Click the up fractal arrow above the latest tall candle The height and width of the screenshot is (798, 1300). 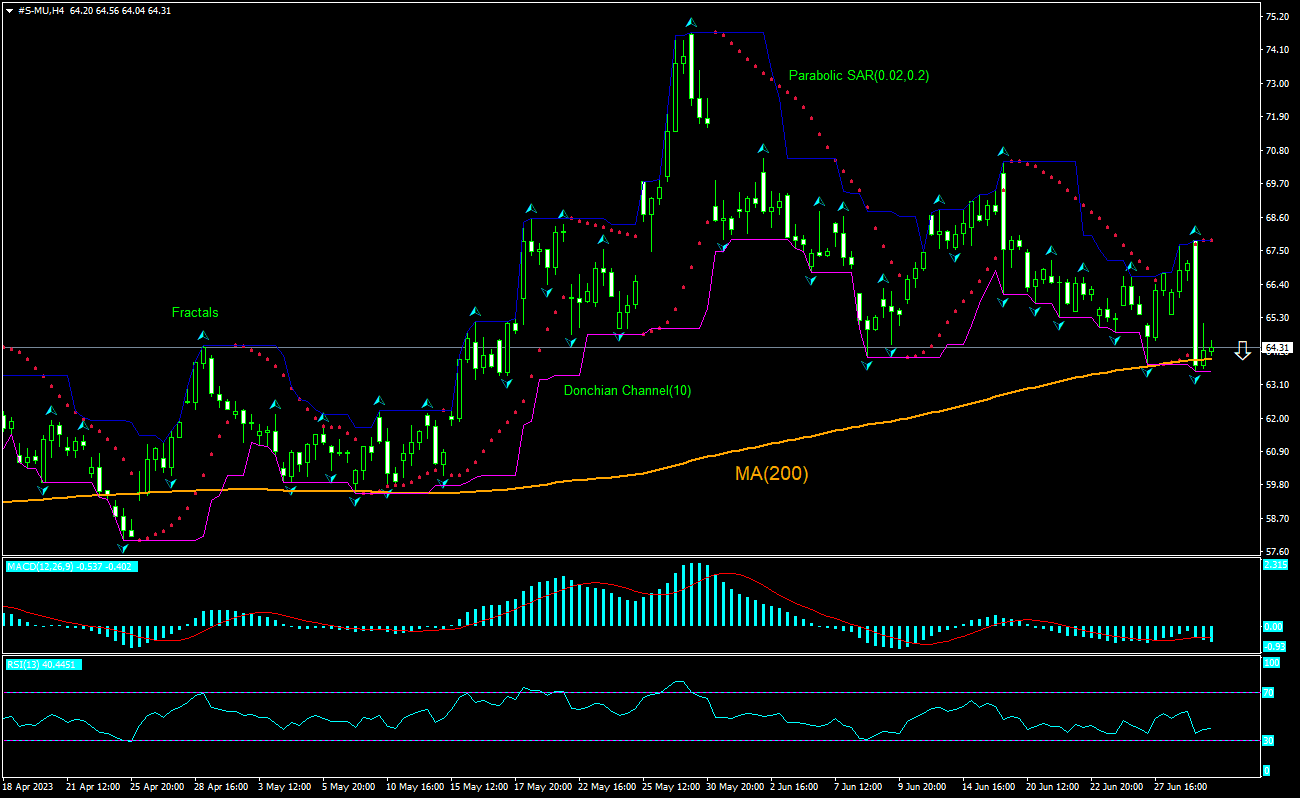coord(1195,231)
